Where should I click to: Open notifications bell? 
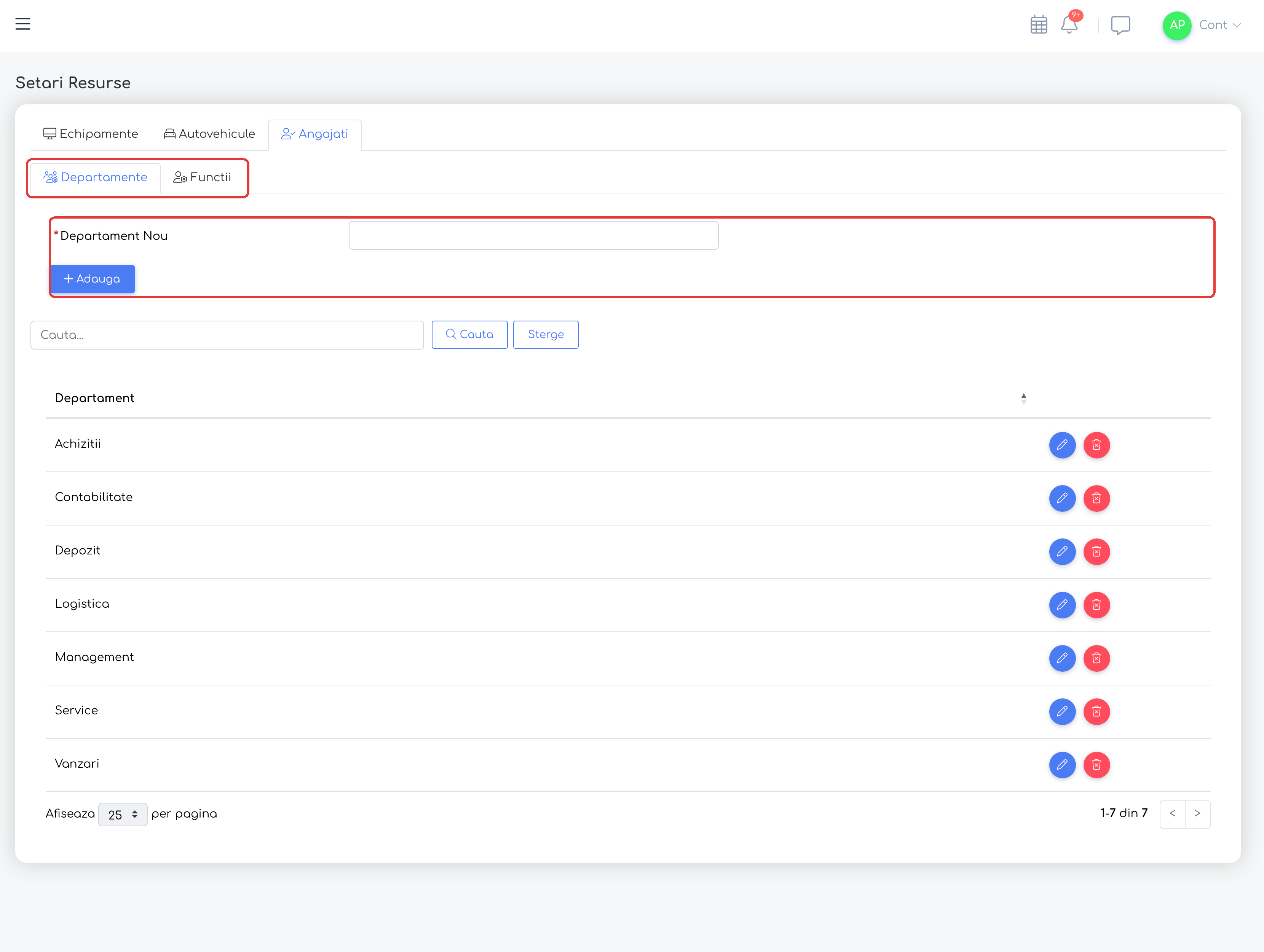pos(1069,25)
